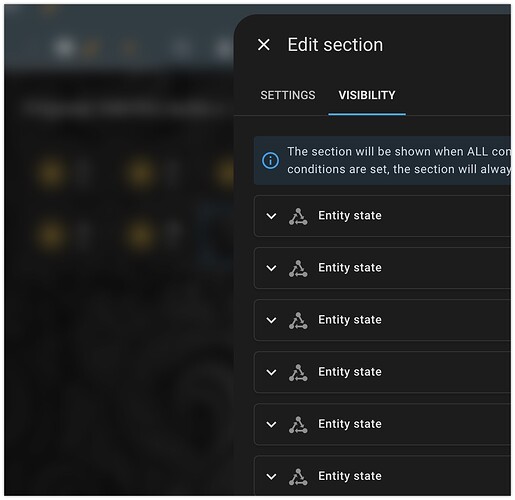
Task: Select the VISIBILITY tab
Action: (367, 95)
